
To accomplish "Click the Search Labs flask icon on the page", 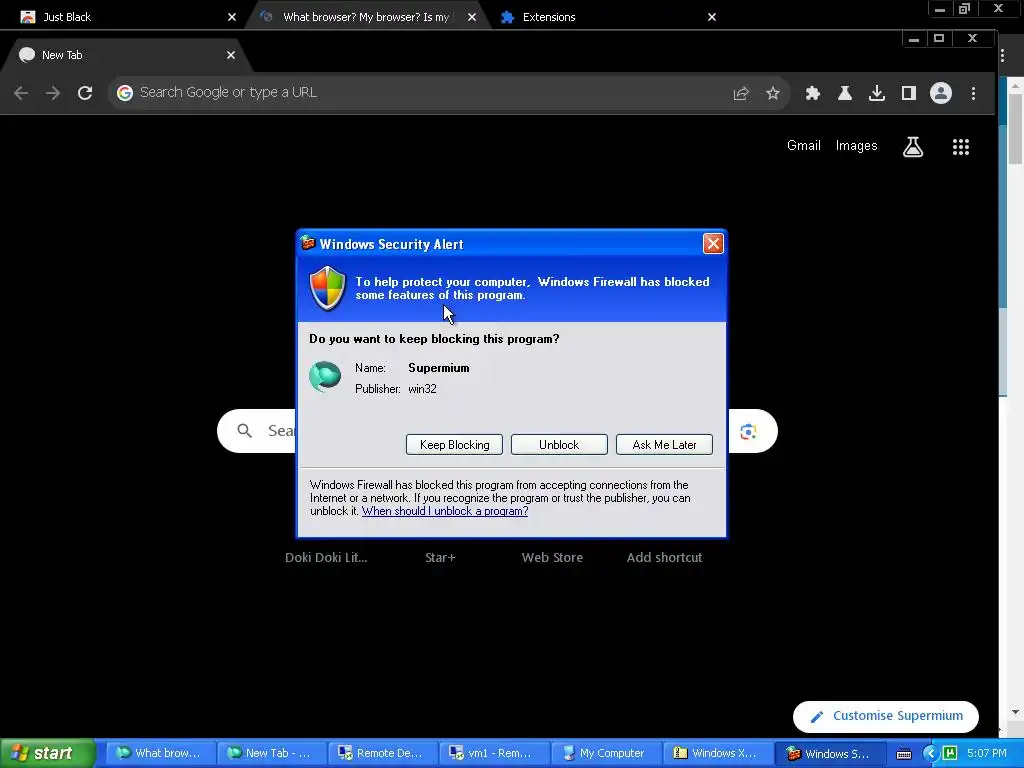I will coord(913,147).
